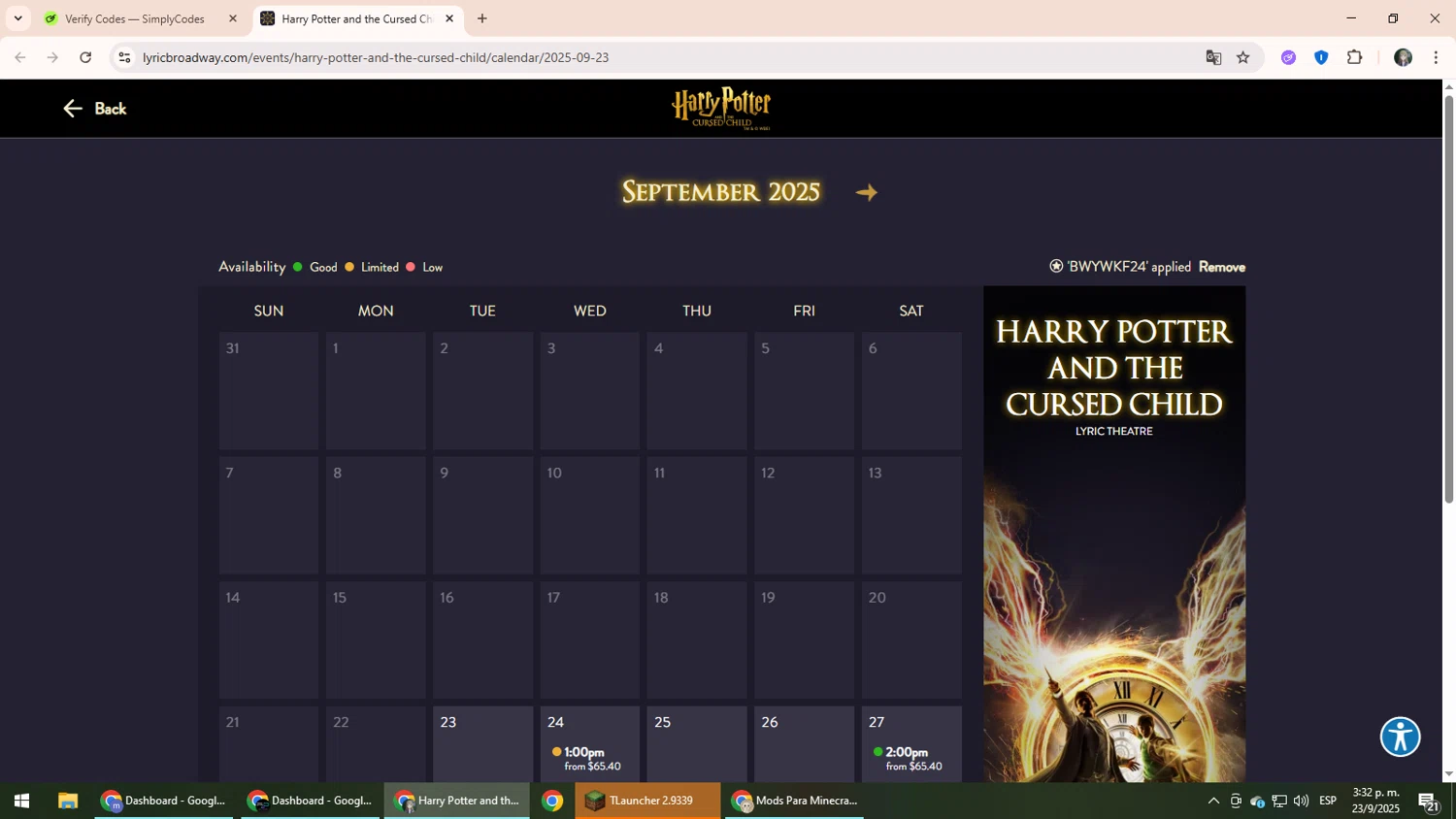Go back in browser history

[20, 57]
